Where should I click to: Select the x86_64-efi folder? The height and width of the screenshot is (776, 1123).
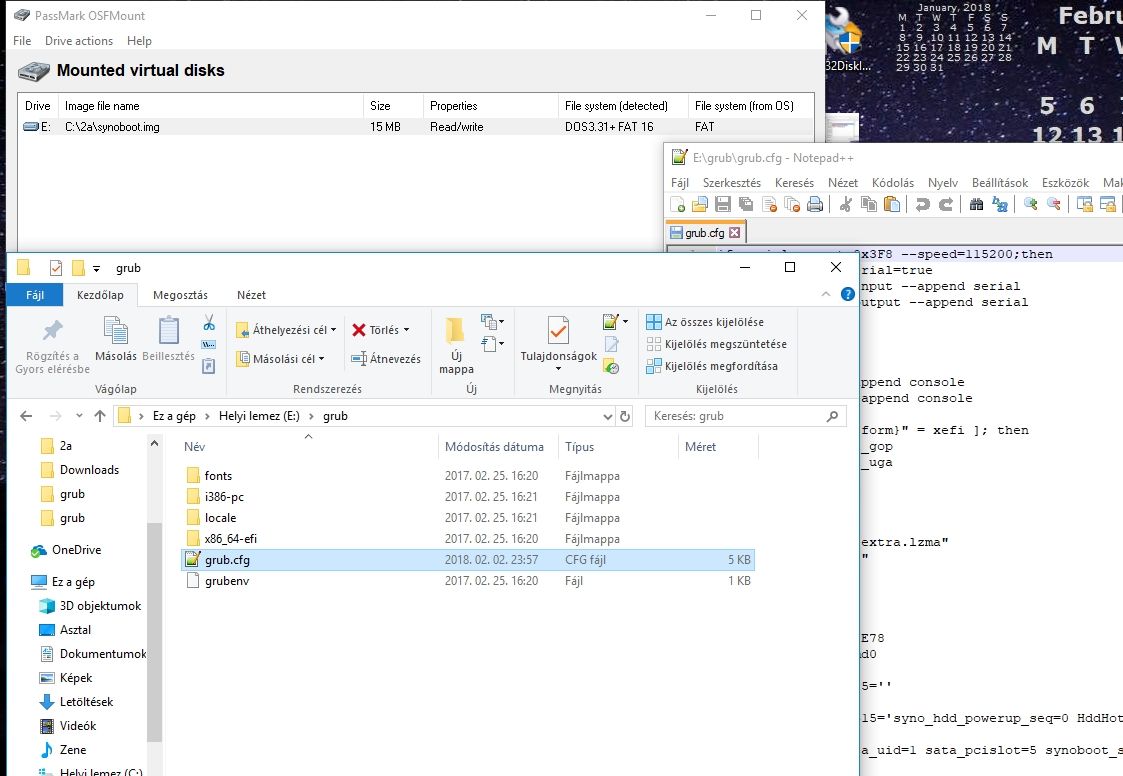click(230, 538)
